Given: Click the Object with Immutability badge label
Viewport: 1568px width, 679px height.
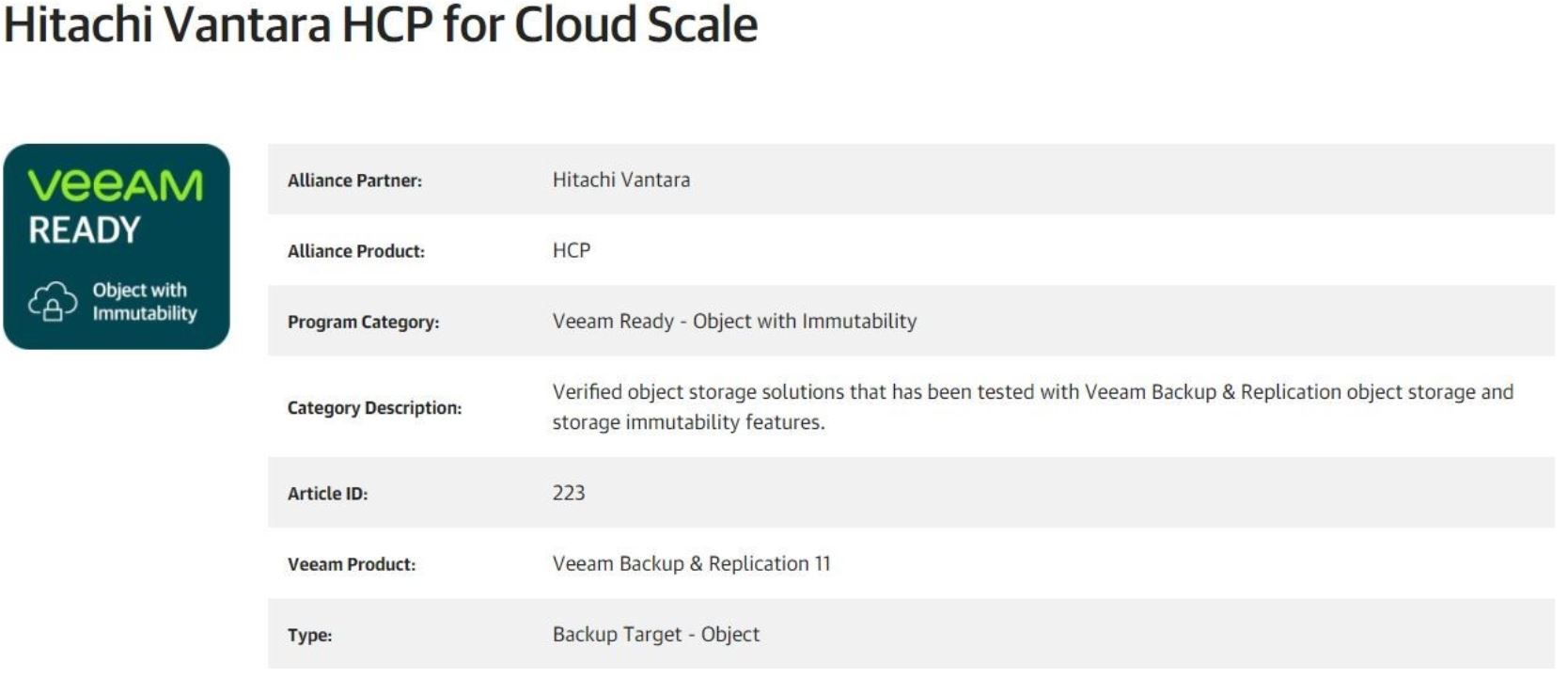Looking at the screenshot, I should [x=145, y=302].
